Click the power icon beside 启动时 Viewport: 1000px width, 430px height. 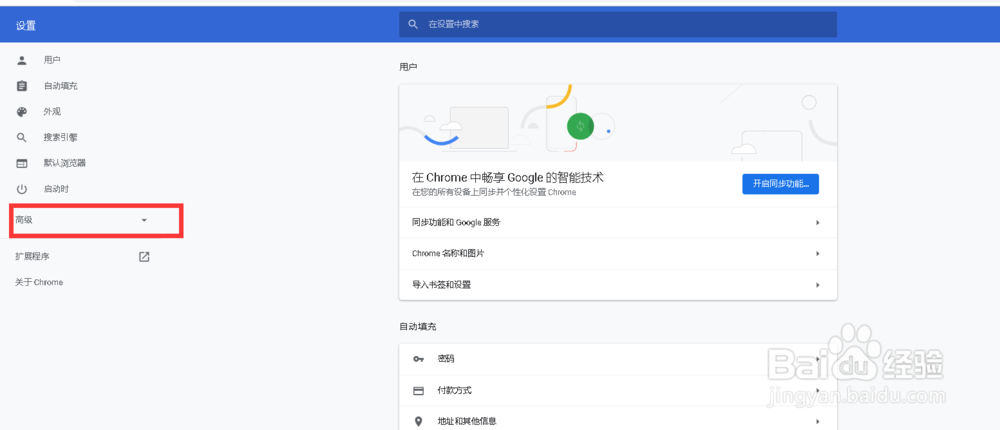(22, 189)
